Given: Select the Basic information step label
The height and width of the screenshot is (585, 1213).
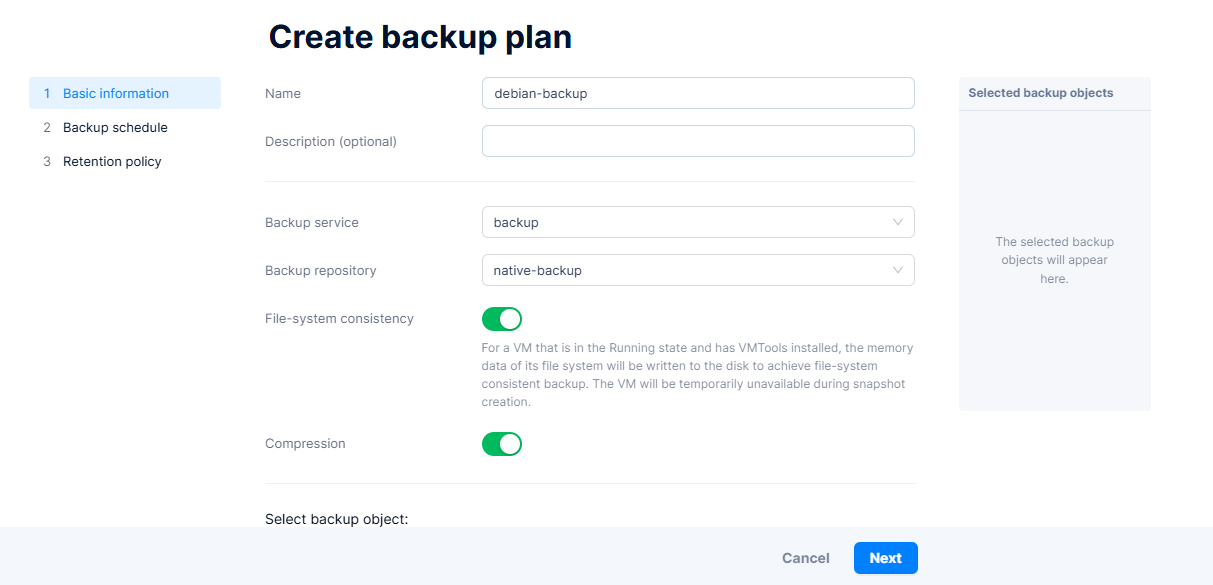Looking at the screenshot, I should pyautogui.click(x=116, y=93).
